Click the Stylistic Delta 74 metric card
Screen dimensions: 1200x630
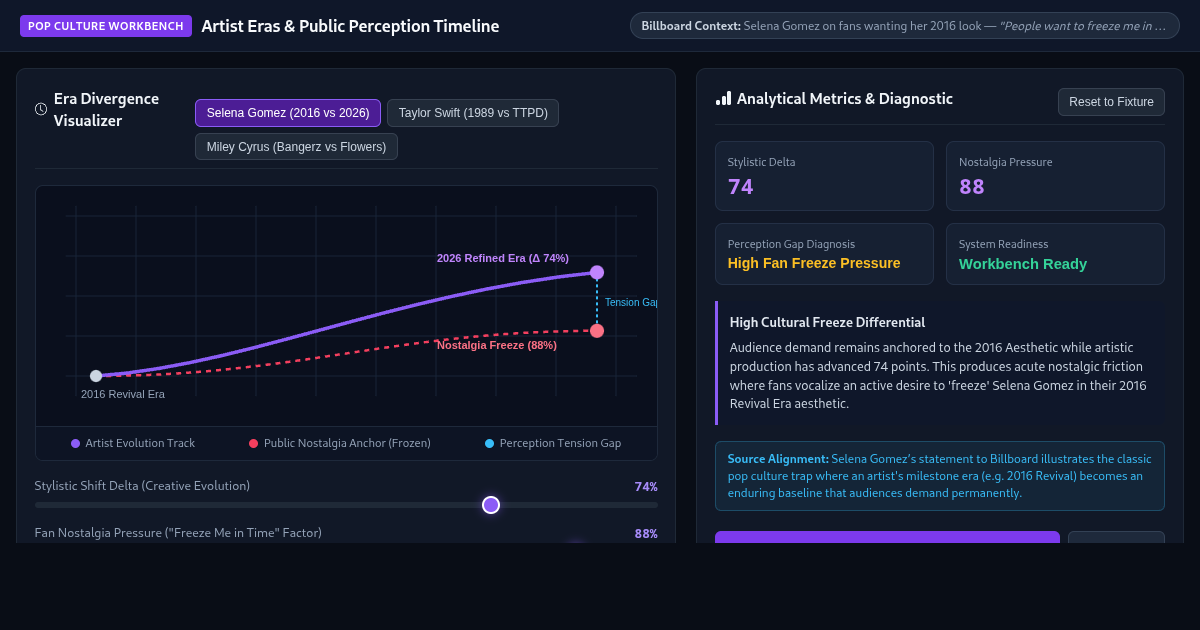click(824, 176)
